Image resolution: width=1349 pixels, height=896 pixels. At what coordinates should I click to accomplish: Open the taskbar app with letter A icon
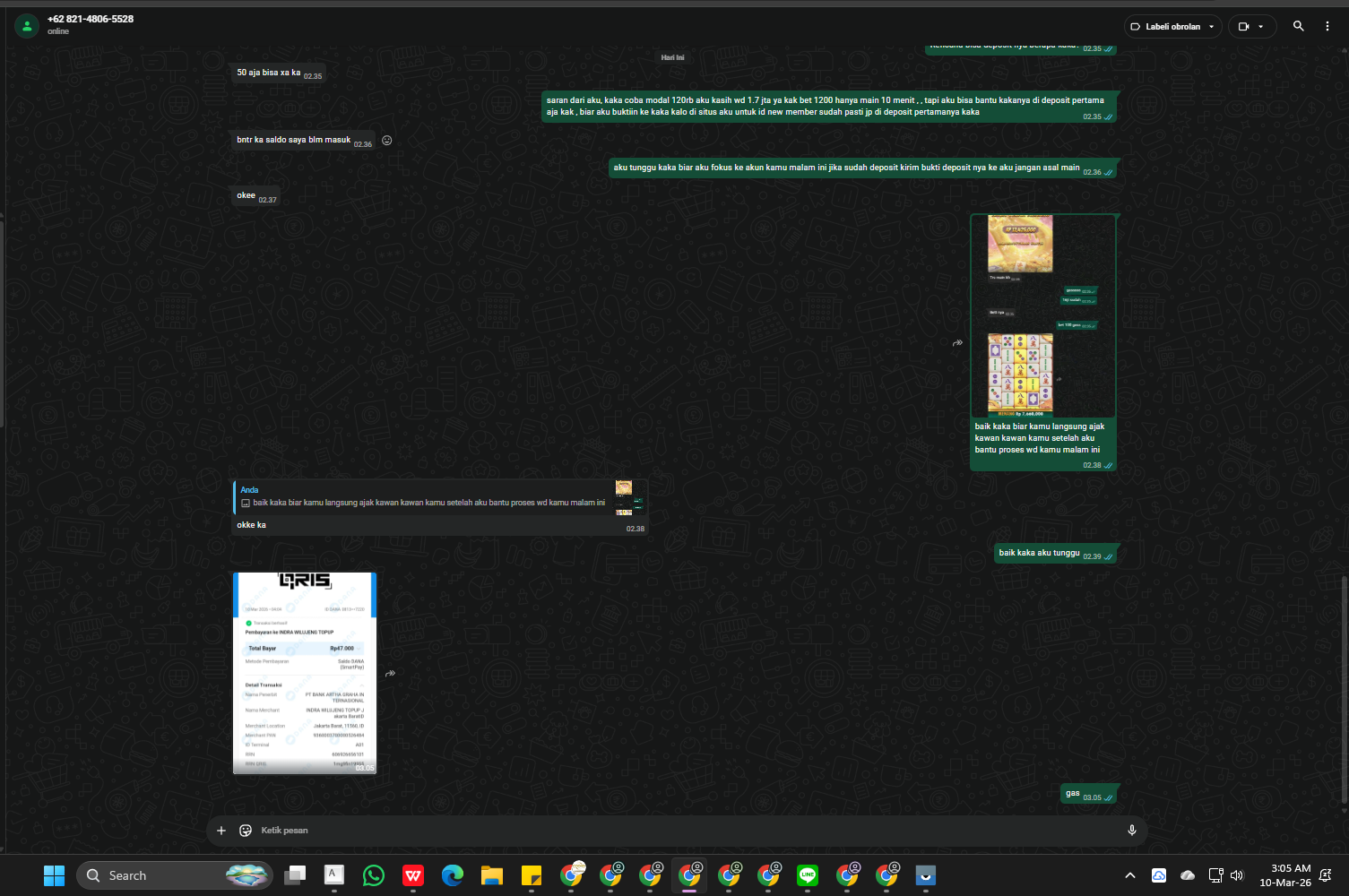pos(334,875)
